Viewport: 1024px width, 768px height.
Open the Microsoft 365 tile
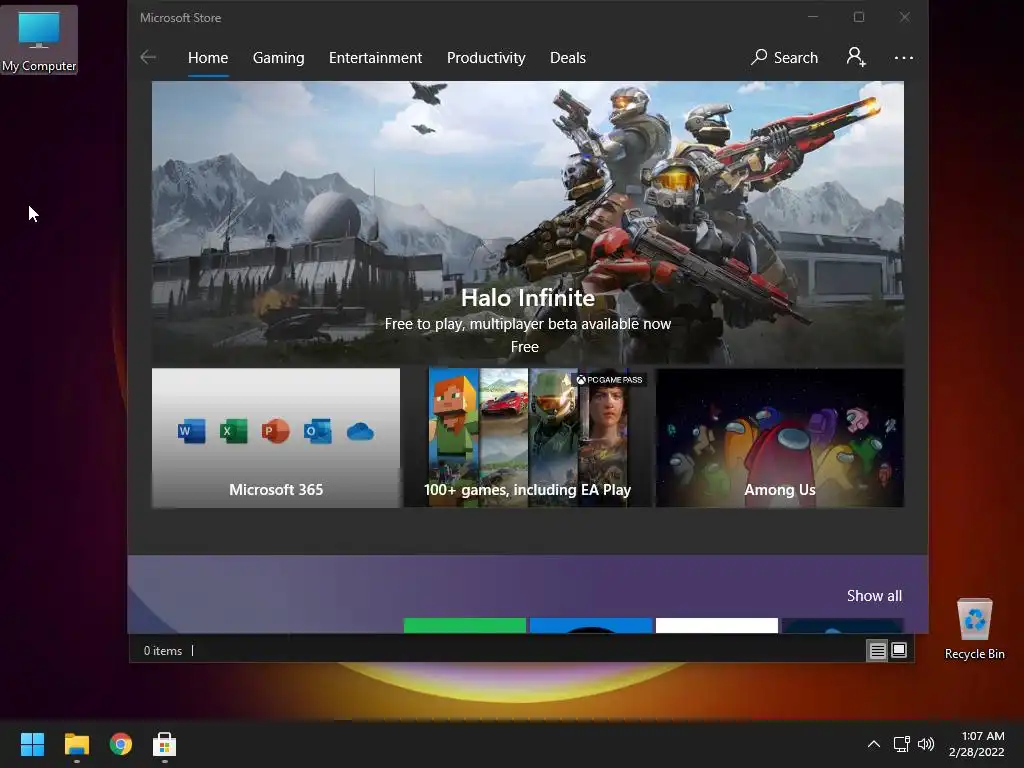click(276, 438)
